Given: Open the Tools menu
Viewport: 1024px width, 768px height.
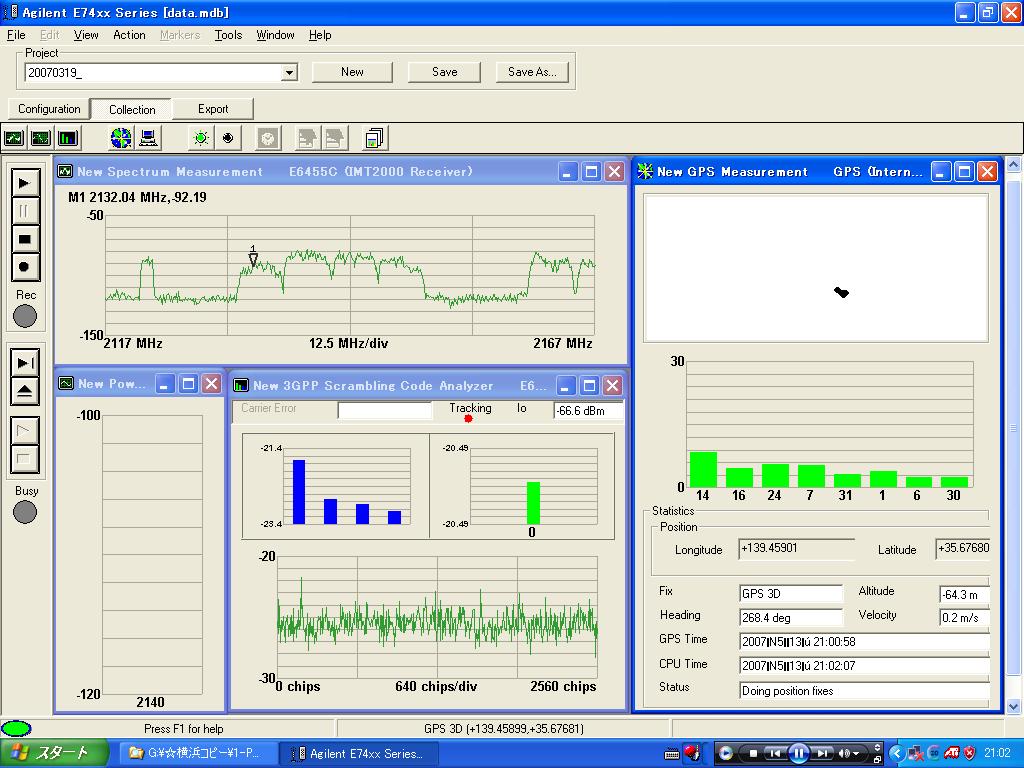Looking at the screenshot, I should (x=228, y=35).
